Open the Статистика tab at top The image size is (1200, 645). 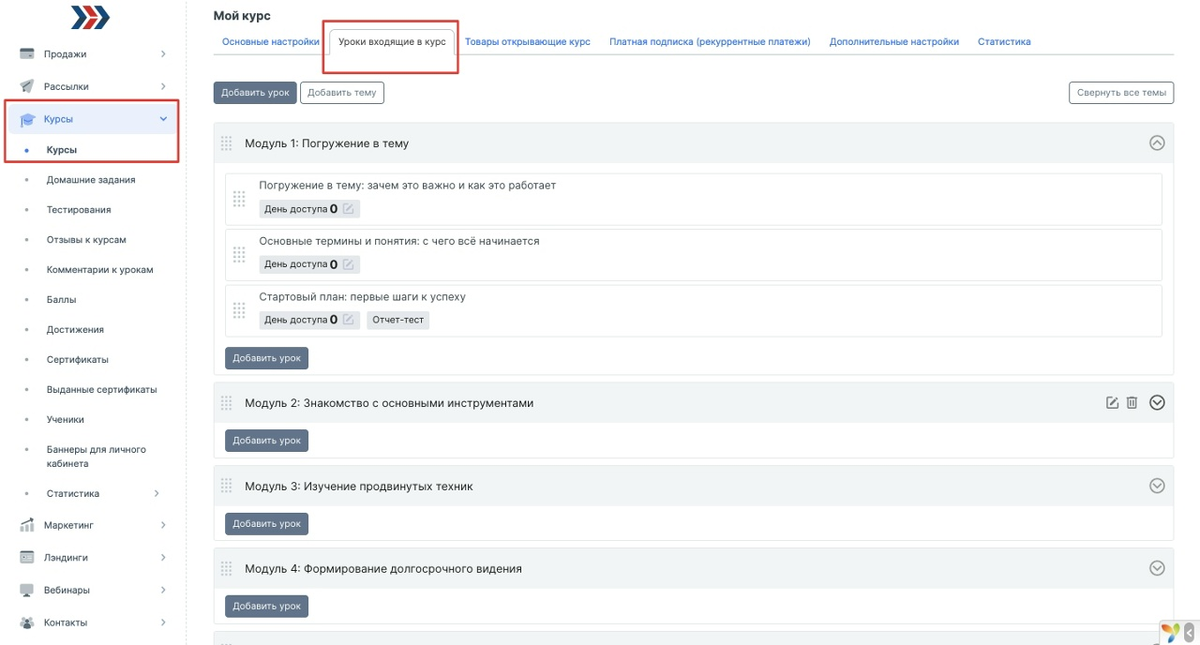[1004, 42]
